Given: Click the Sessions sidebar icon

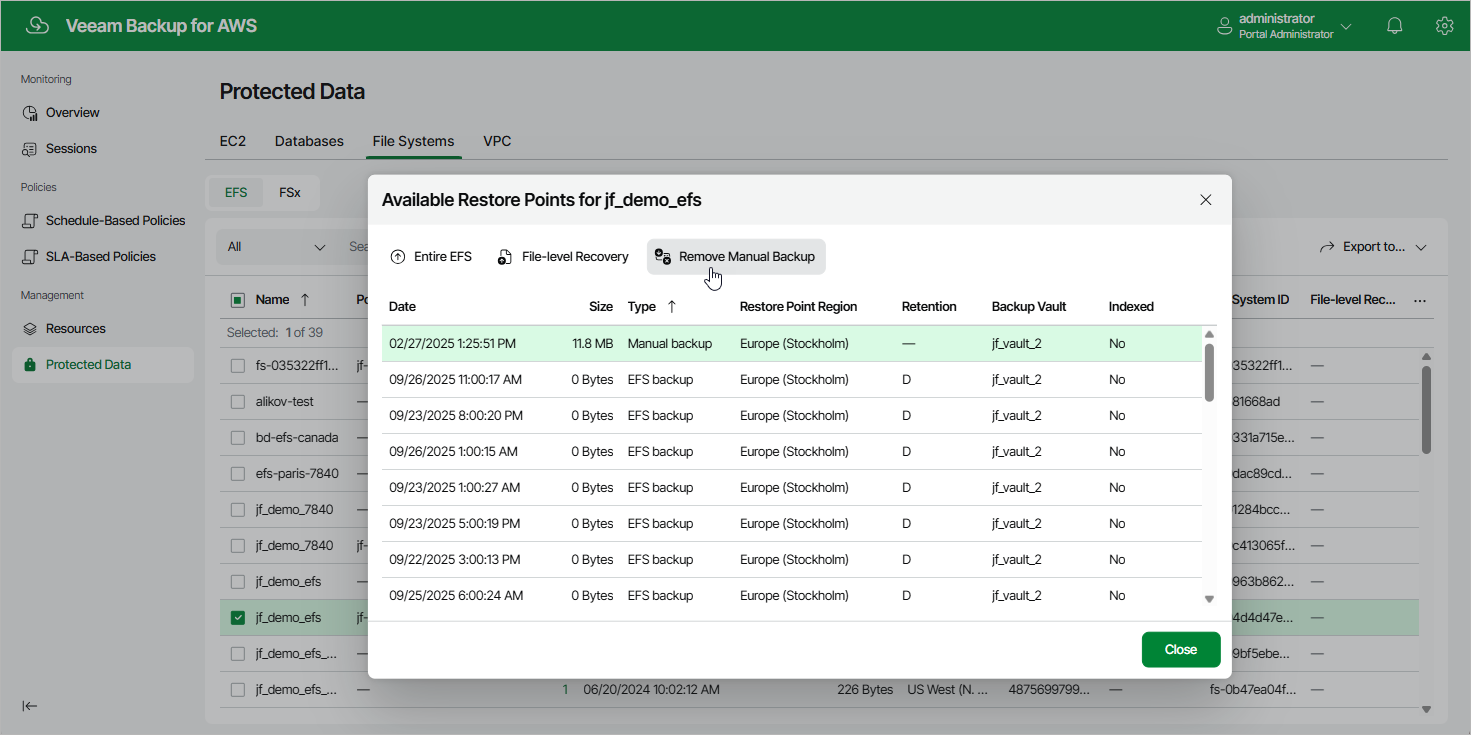Looking at the screenshot, I should click(x=30, y=149).
